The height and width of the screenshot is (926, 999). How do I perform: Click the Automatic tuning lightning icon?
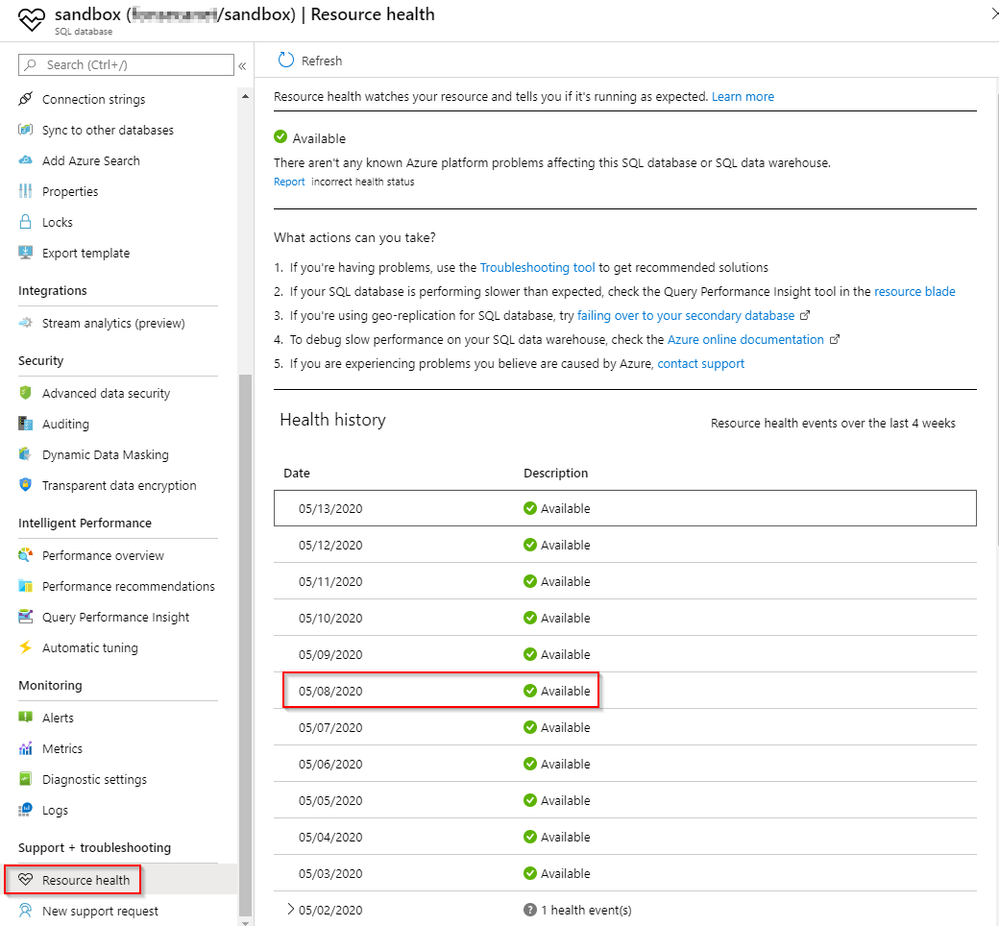click(26, 648)
